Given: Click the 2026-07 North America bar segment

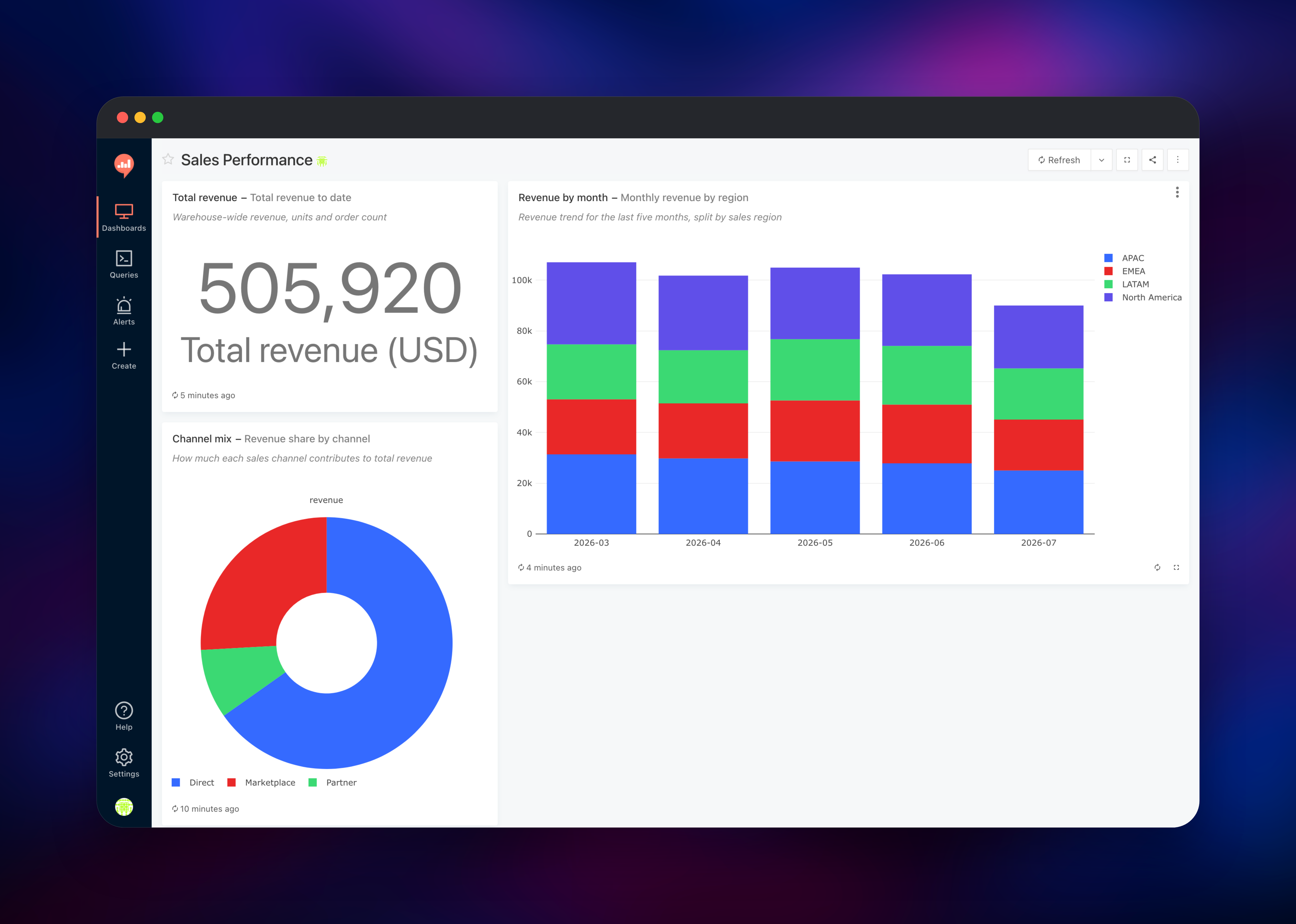Looking at the screenshot, I should coord(1039,337).
